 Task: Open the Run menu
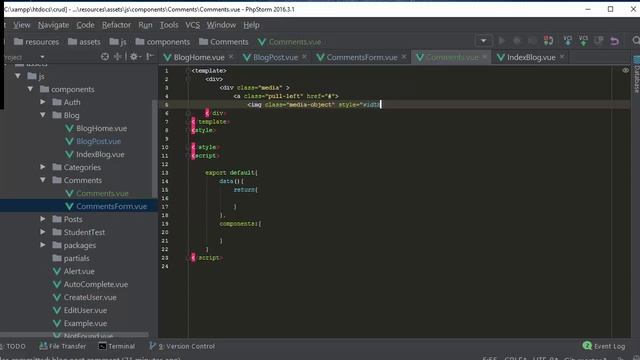click(145, 25)
